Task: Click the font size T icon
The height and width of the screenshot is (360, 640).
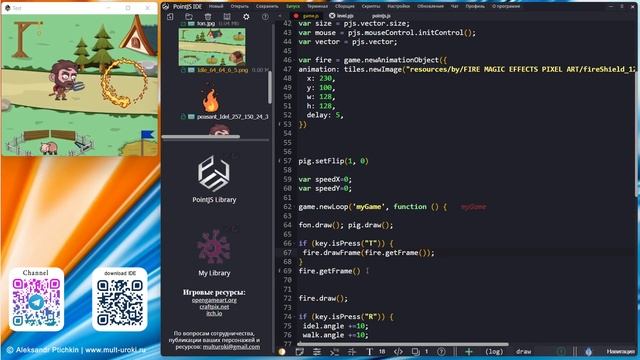Action: point(369,351)
